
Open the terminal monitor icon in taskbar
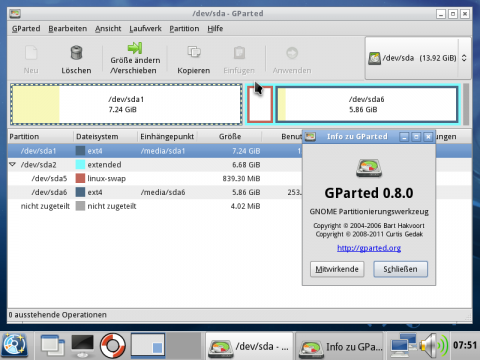coord(83,346)
